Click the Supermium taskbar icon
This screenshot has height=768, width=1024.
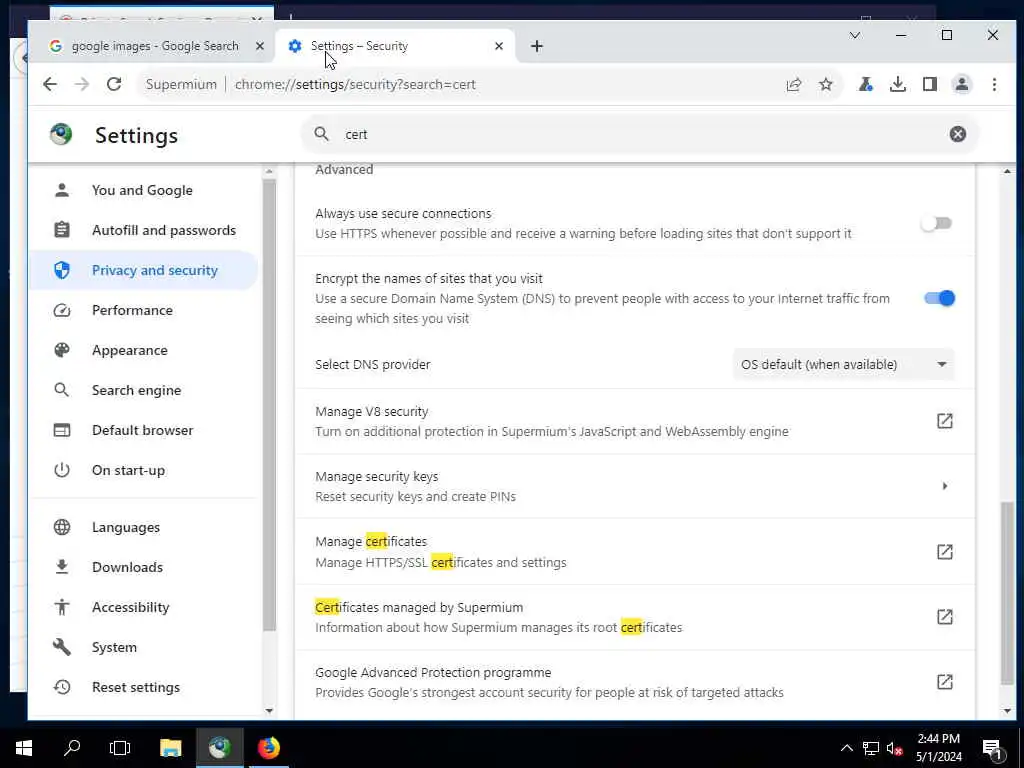tap(219, 748)
